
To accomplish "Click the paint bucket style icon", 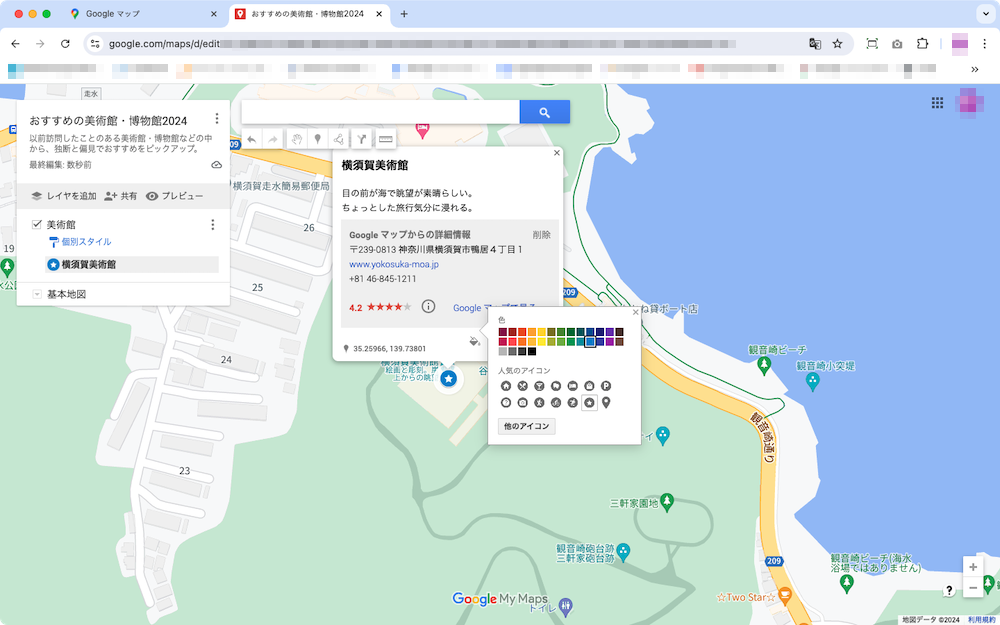I will tap(474, 341).
